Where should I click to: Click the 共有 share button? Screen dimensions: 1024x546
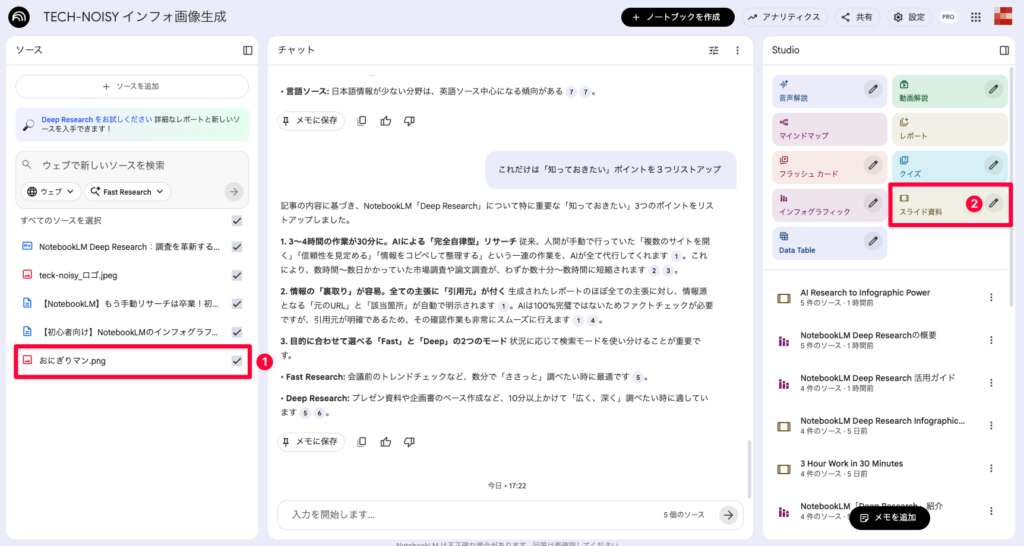pyautogui.click(x=856, y=17)
